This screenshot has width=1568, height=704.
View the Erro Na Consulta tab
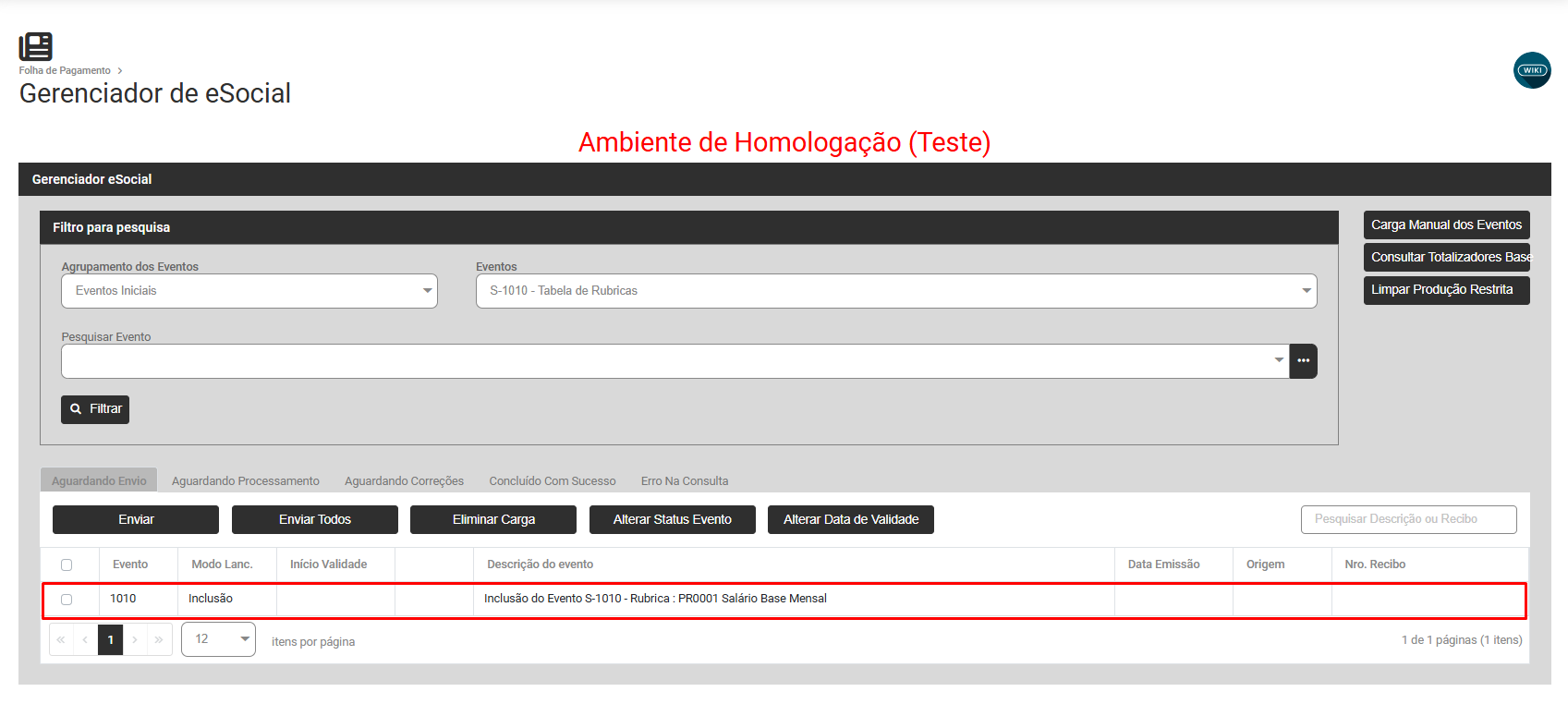[685, 480]
